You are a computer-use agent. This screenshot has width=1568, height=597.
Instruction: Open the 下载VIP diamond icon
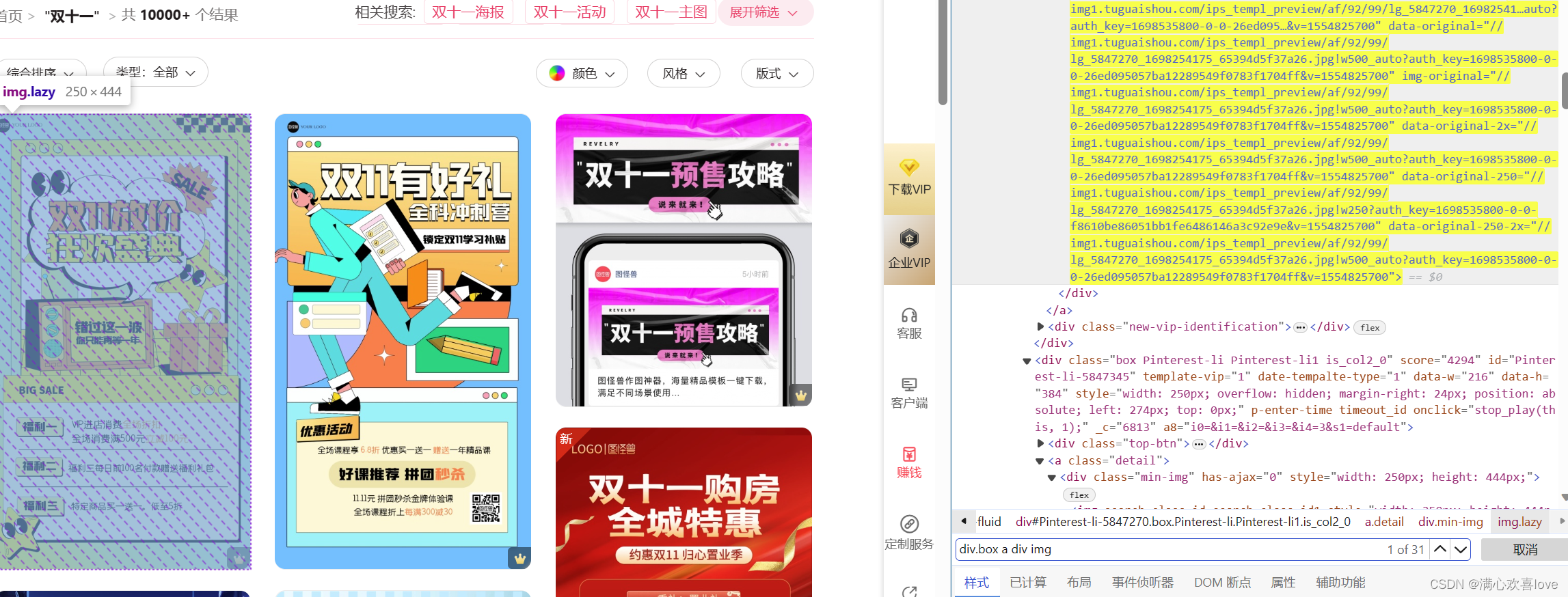[x=909, y=167]
